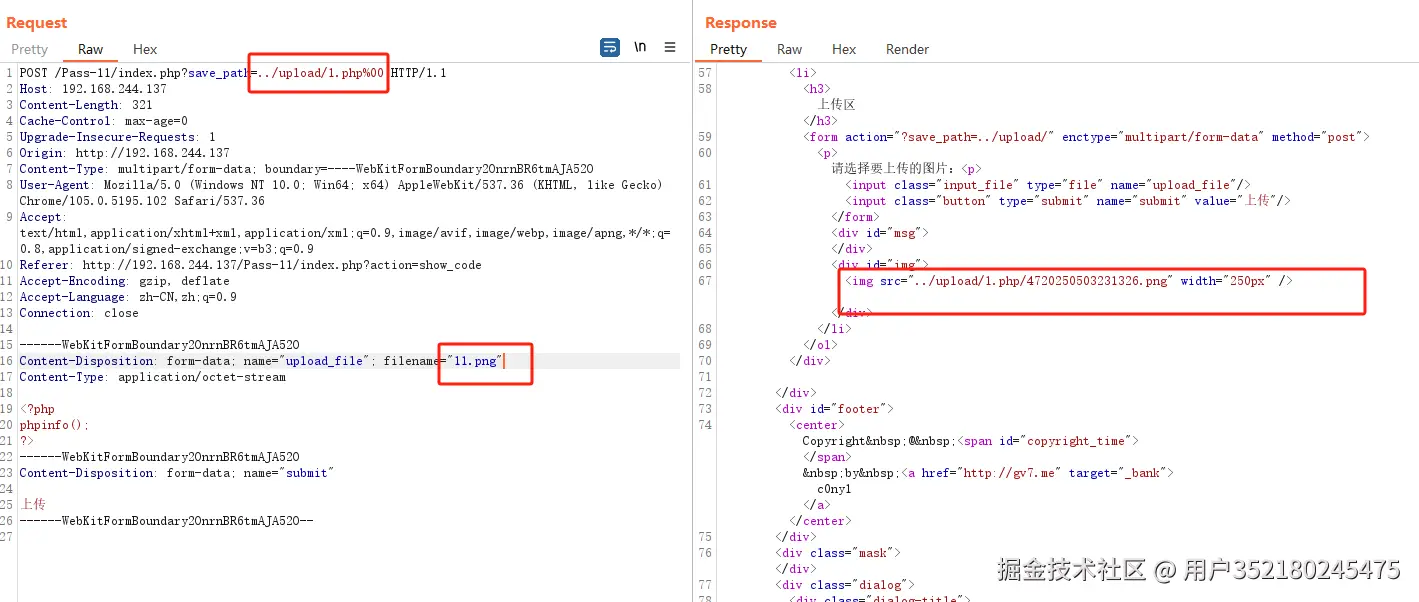The height and width of the screenshot is (602, 1419).
Task: Open the Hex tab in Request panel
Action: pyautogui.click(x=145, y=49)
